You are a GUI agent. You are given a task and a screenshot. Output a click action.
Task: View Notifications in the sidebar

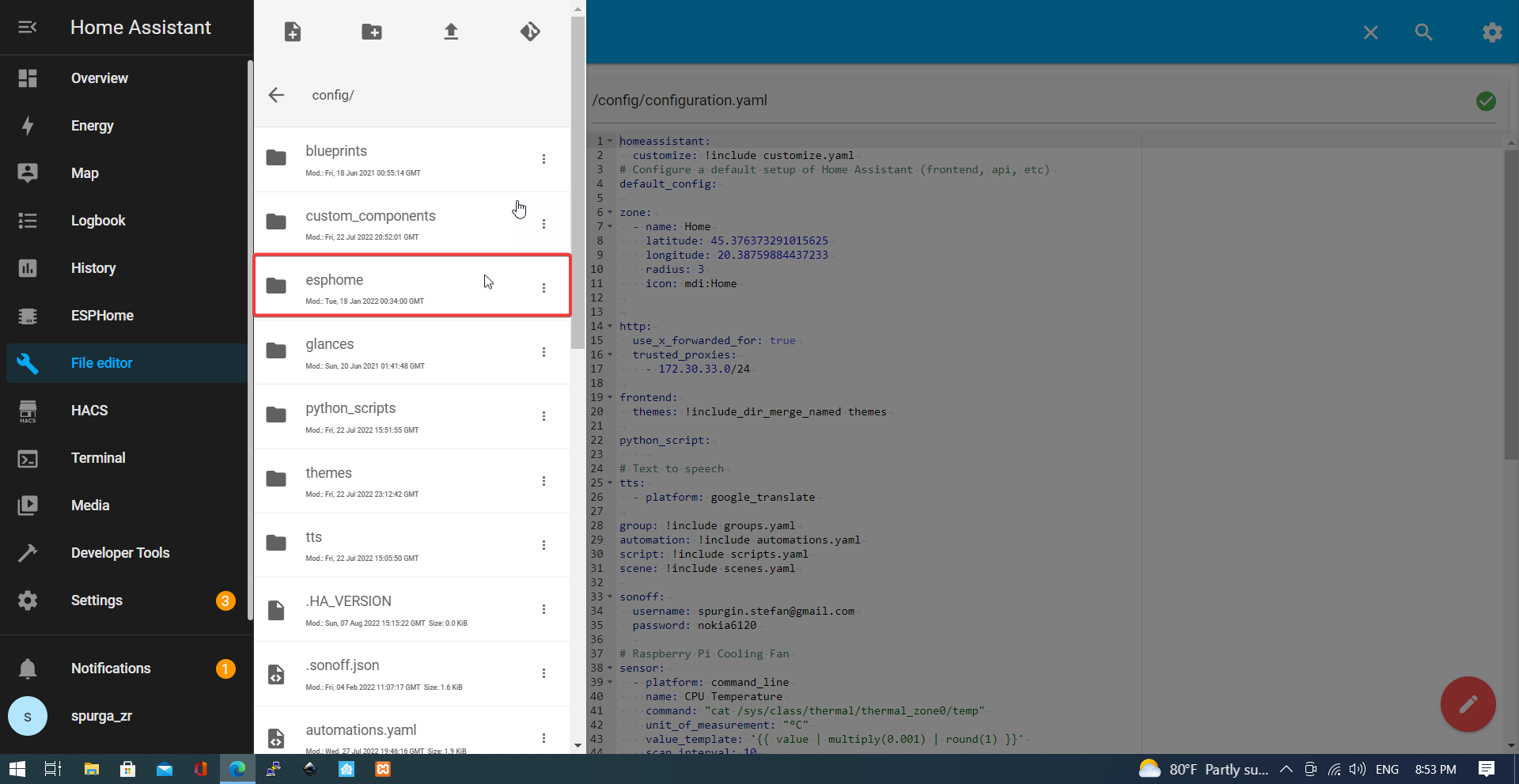tap(127, 668)
